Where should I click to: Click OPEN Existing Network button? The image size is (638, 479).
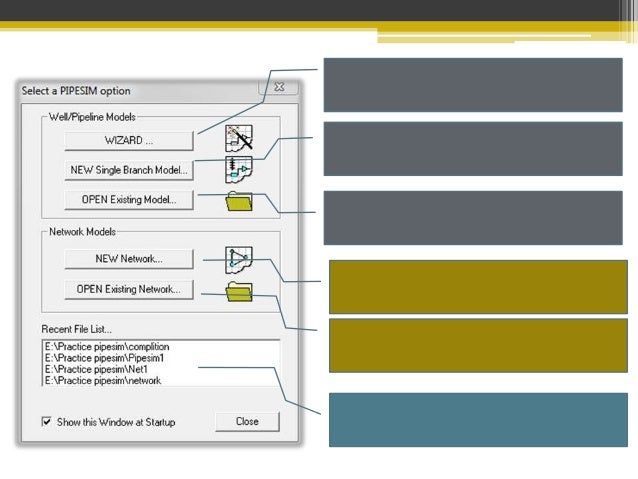tap(129, 289)
